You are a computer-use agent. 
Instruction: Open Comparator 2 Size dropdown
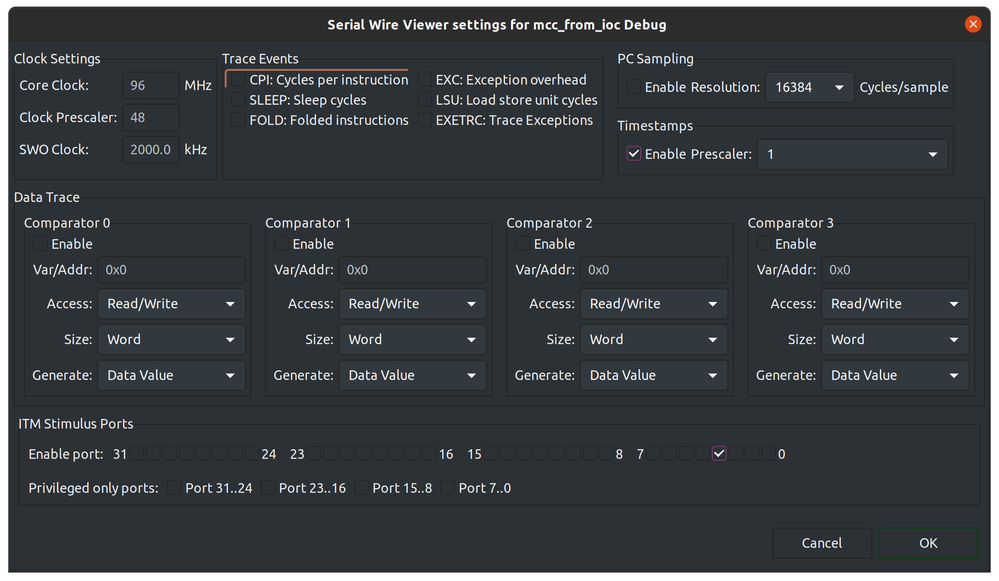tap(654, 340)
